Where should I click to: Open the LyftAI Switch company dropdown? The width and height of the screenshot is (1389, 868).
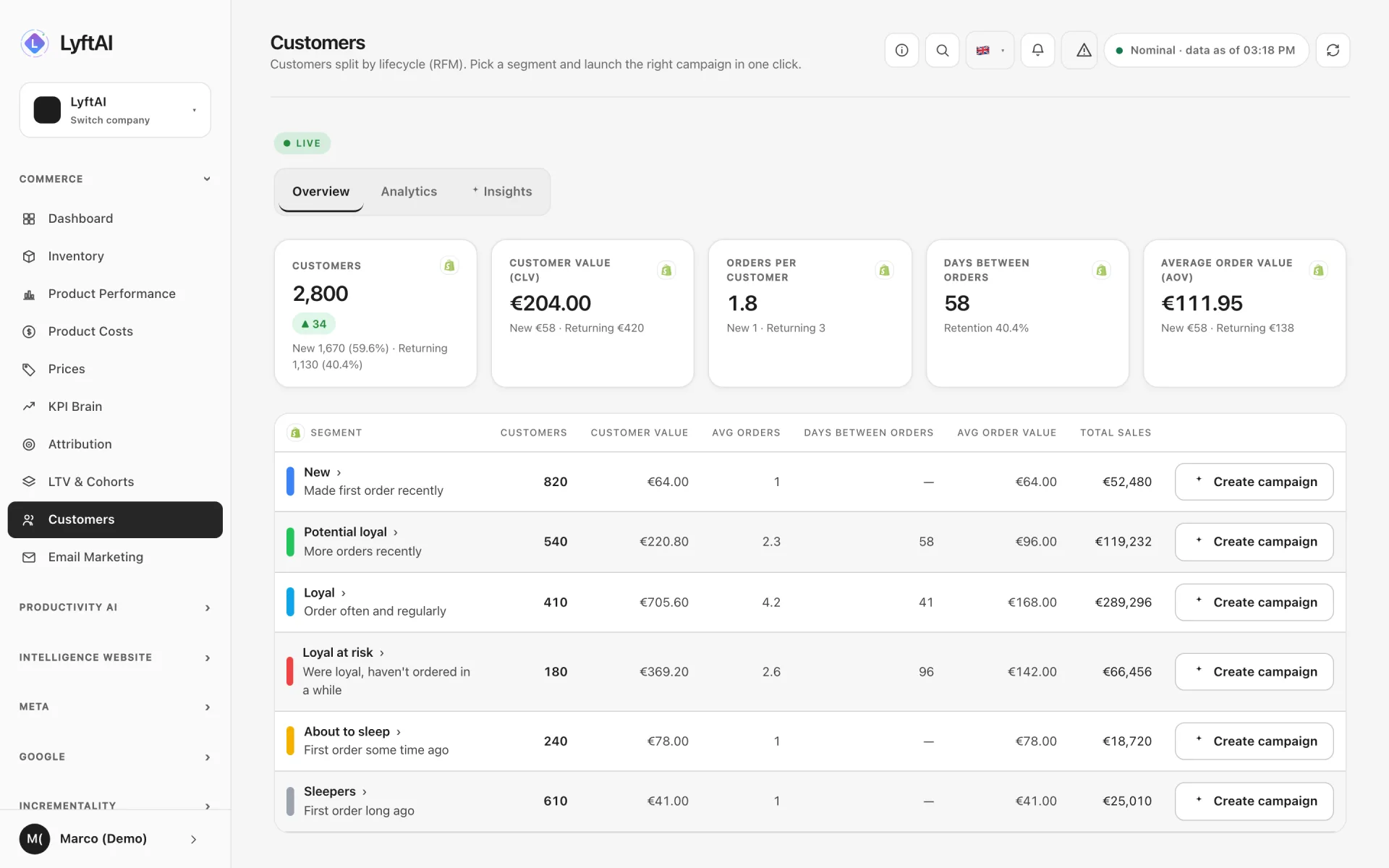[x=115, y=110]
